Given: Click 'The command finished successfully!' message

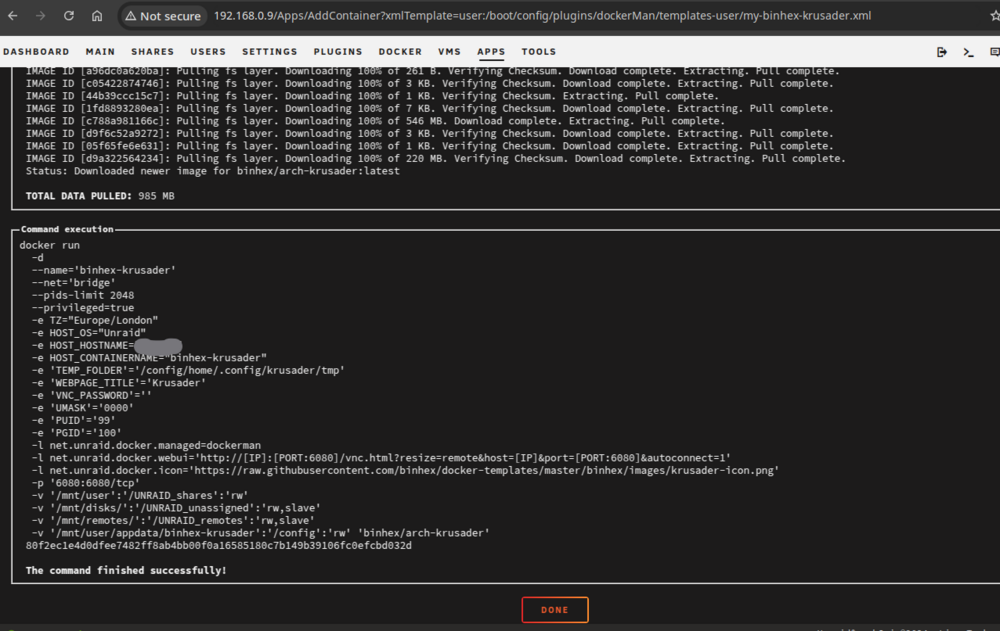Looking at the screenshot, I should (x=126, y=570).
